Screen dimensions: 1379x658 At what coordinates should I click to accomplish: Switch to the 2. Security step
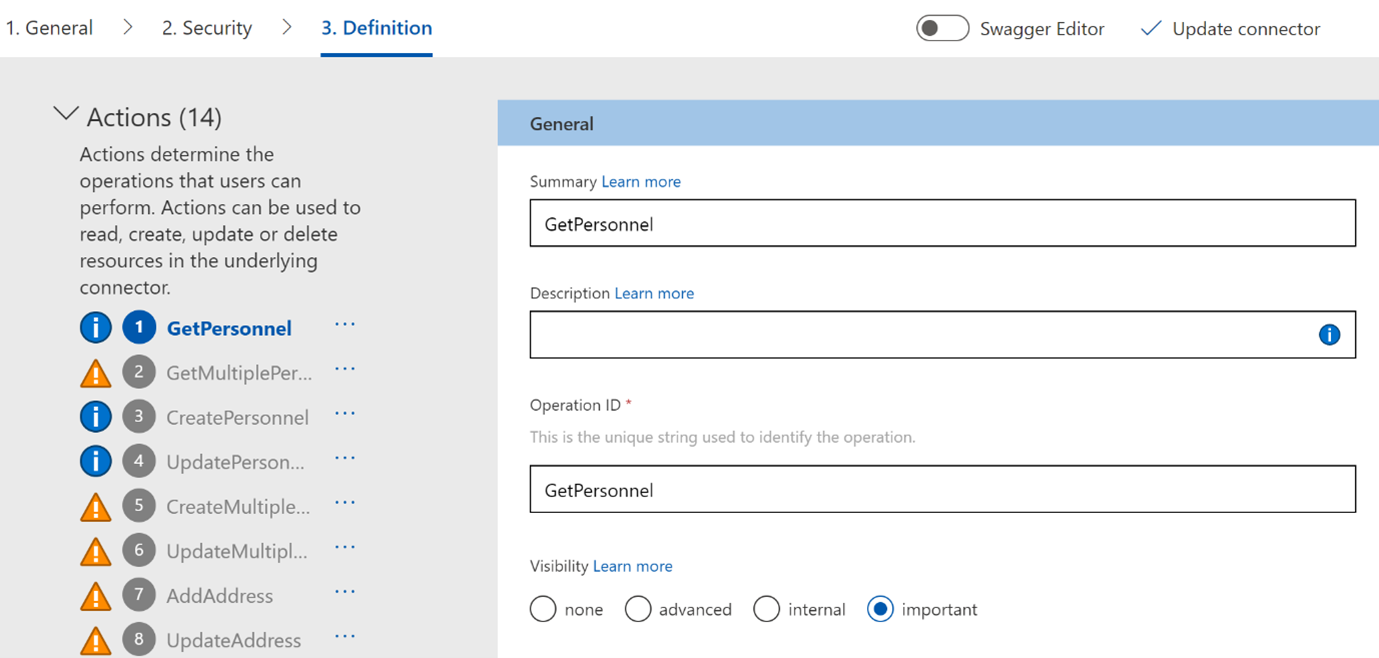pyautogui.click(x=207, y=28)
